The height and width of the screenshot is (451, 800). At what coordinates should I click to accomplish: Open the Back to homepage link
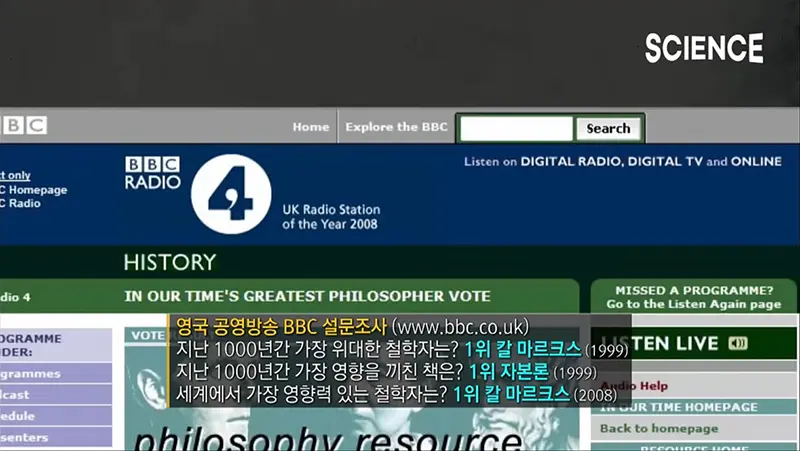click(x=659, y=429)
